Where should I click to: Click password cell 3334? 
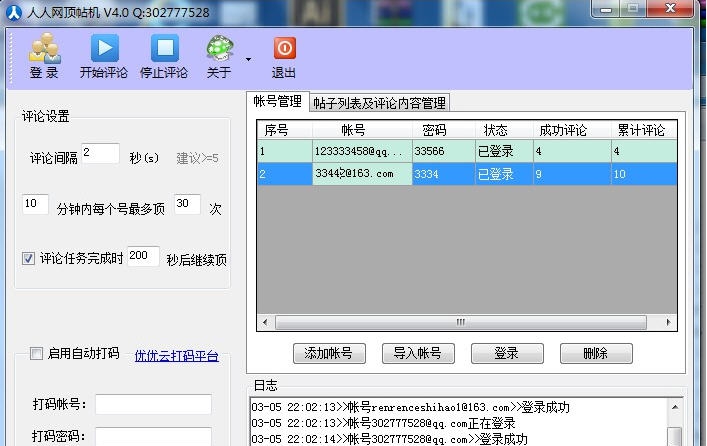pos(443,174)
